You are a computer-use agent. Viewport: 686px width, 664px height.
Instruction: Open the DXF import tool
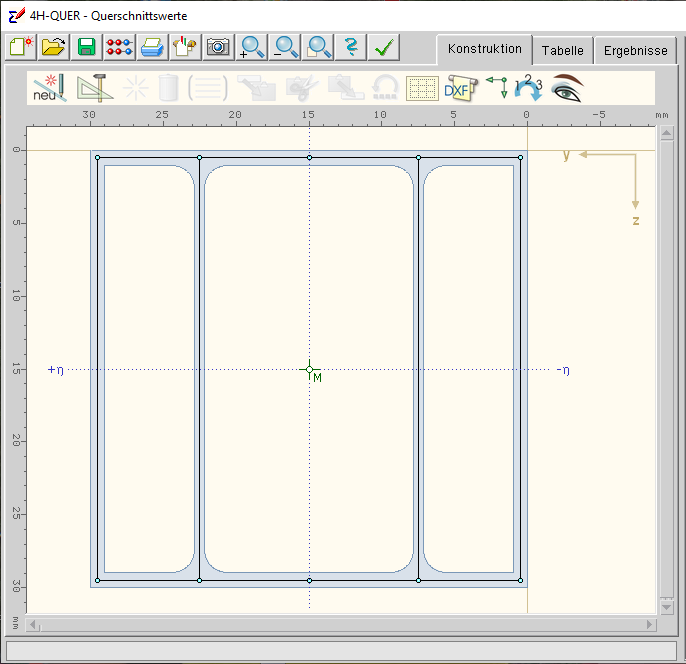[x=458, y=88]
